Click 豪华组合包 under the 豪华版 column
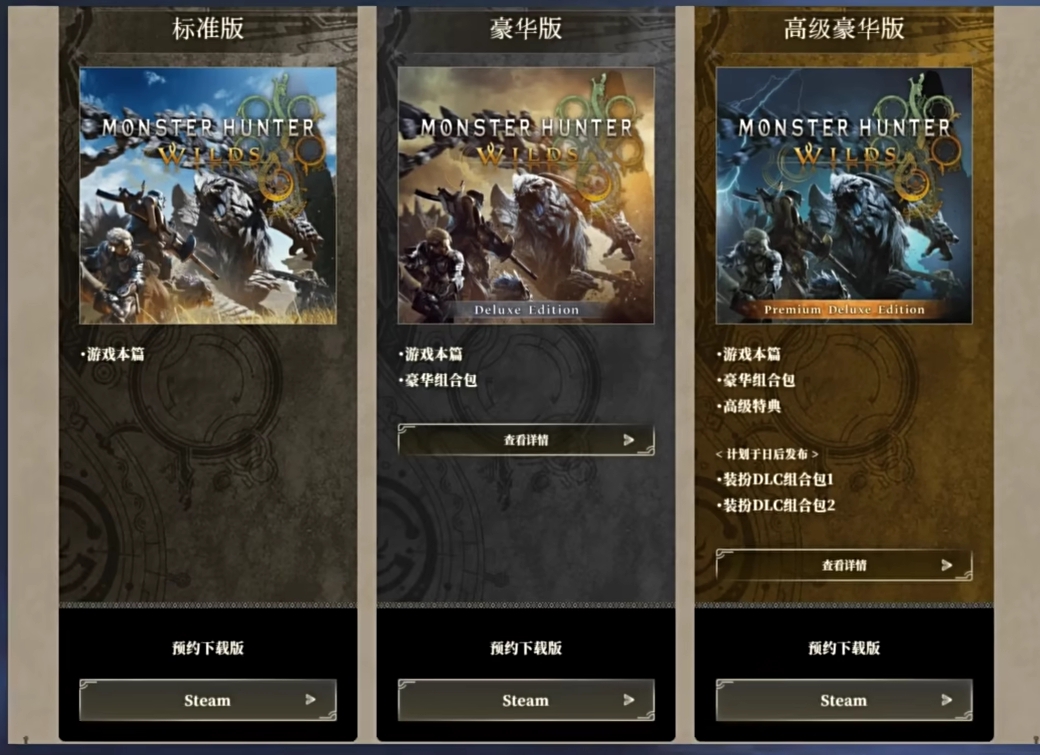Viewport: 1040px width, 755px height. point(438,380)
